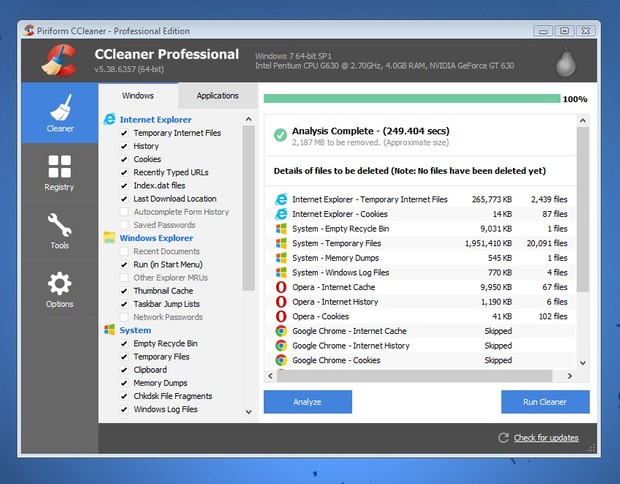Click the title bar CCleaner app icon

coord(28,30)
